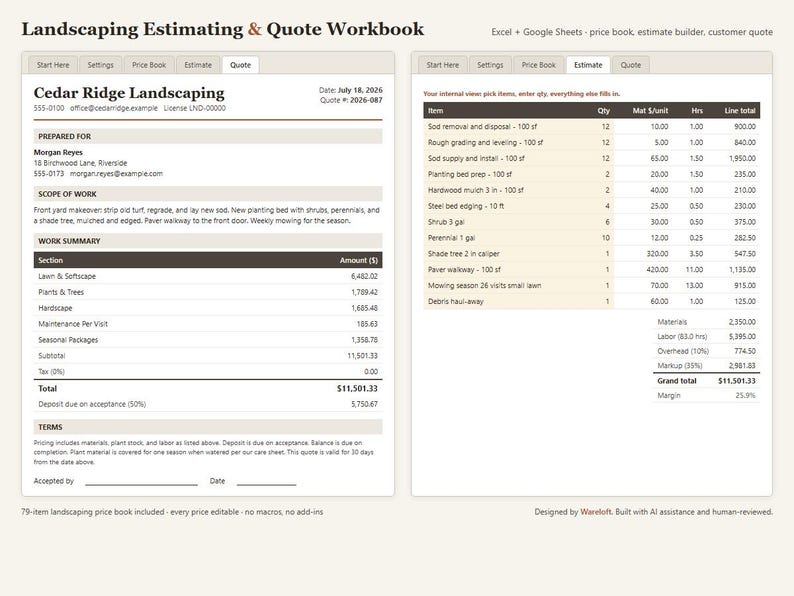The width and height of the screenshot is (794, 596).
Task: Click the Hardscape row label
Action: [55, 308]
